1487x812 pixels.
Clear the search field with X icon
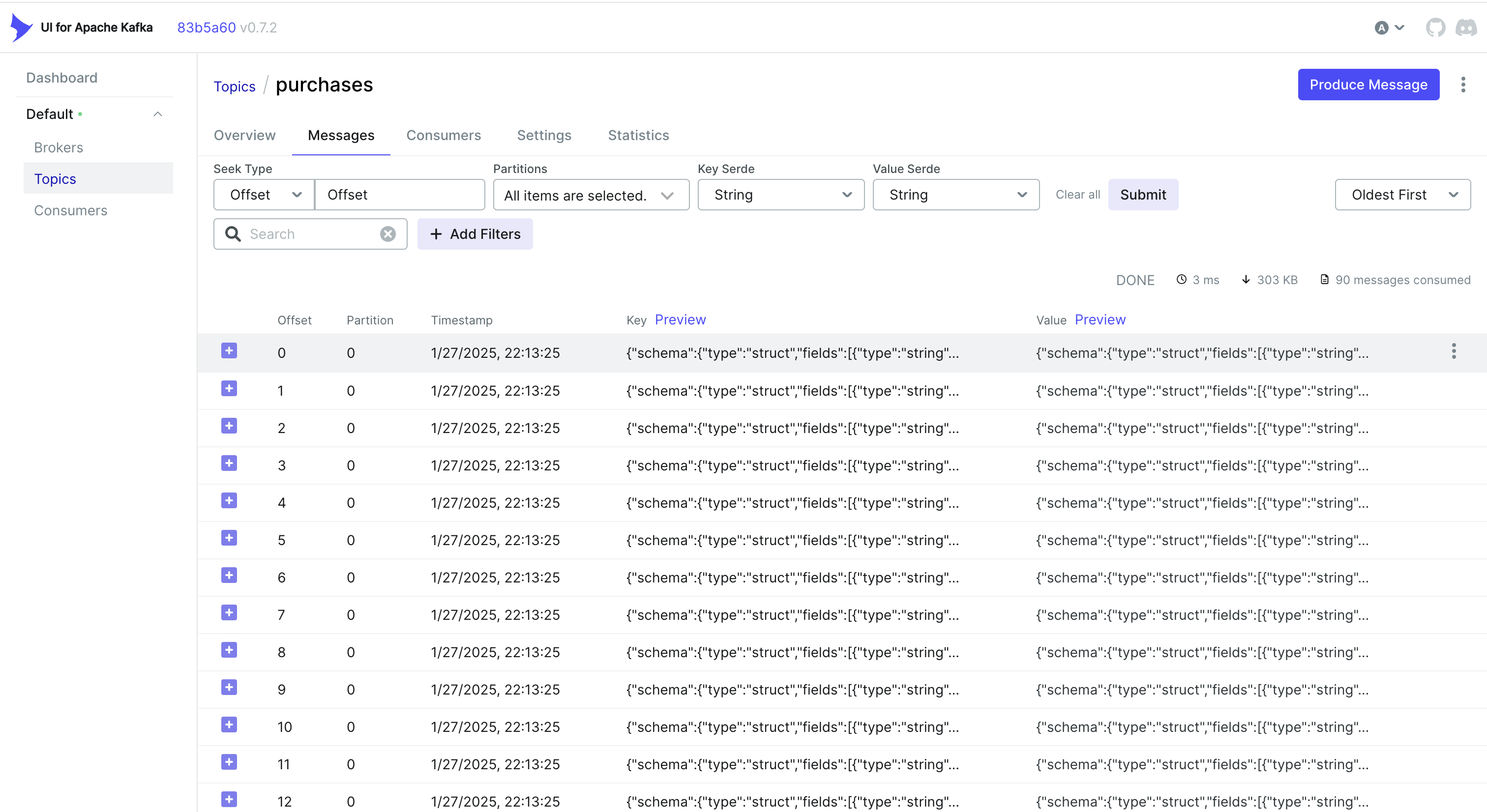click(388, 234)
